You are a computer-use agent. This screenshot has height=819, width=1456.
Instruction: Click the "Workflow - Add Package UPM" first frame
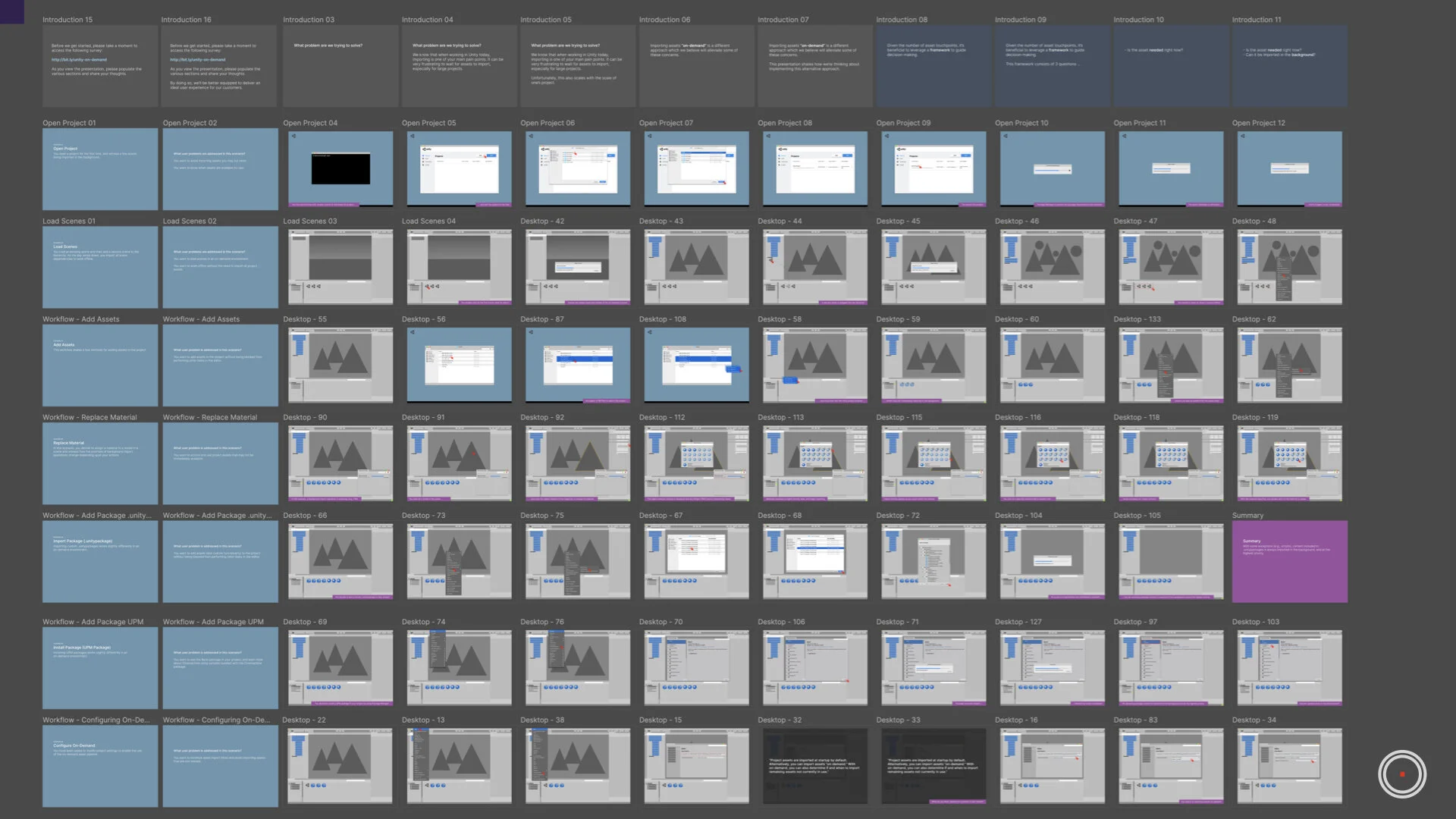tap(100, 668)
